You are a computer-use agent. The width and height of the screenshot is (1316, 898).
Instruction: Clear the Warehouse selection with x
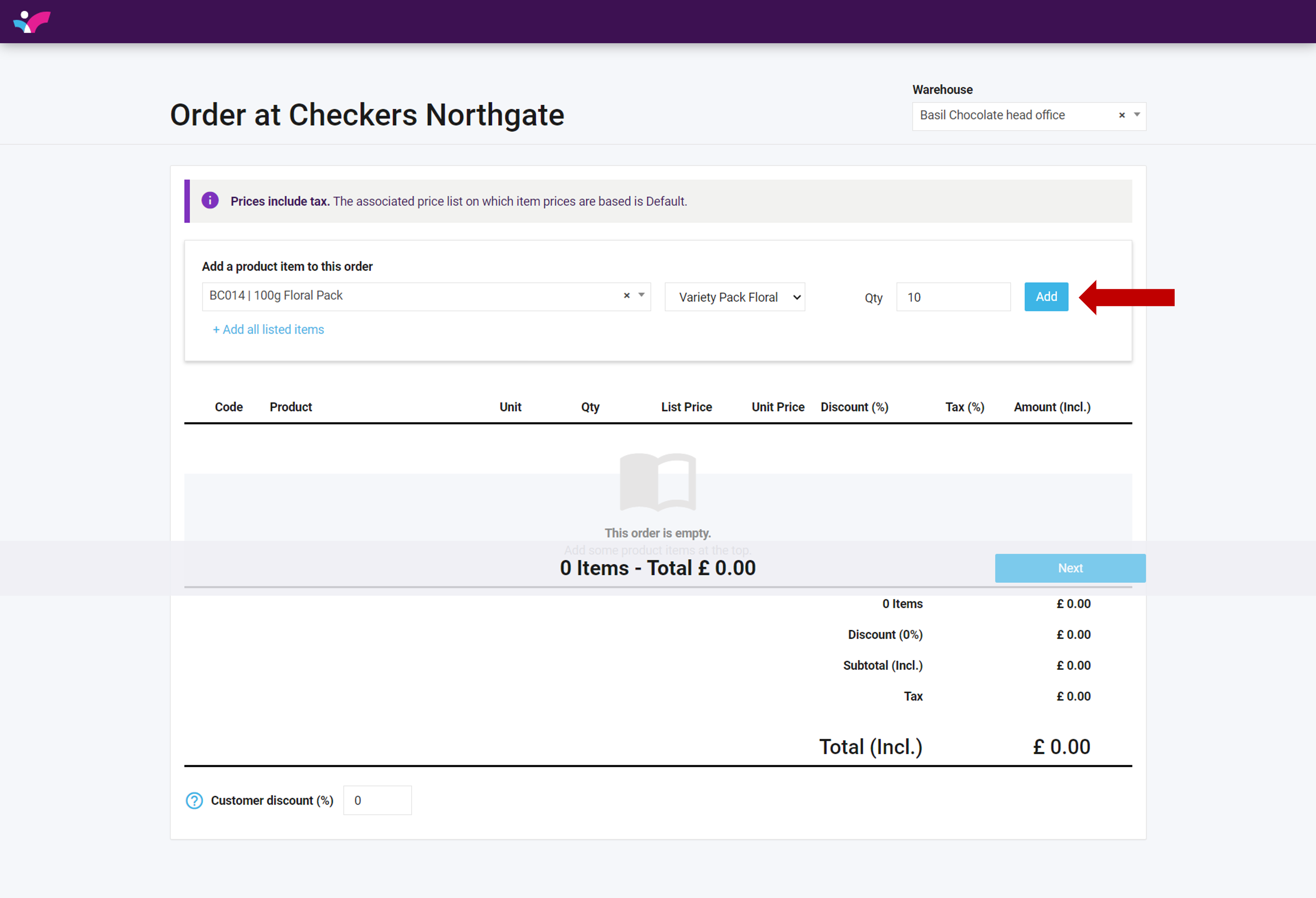click(x=1121, y=116)
